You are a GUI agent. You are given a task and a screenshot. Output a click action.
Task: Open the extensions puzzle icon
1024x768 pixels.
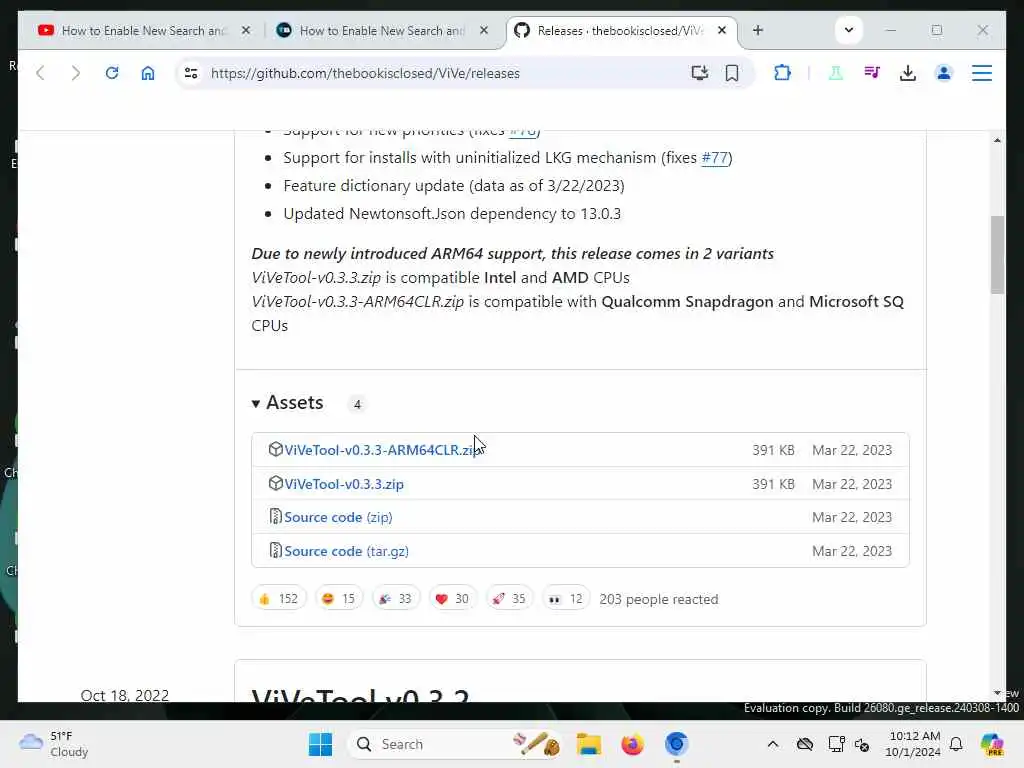click(x=782, y=73)
